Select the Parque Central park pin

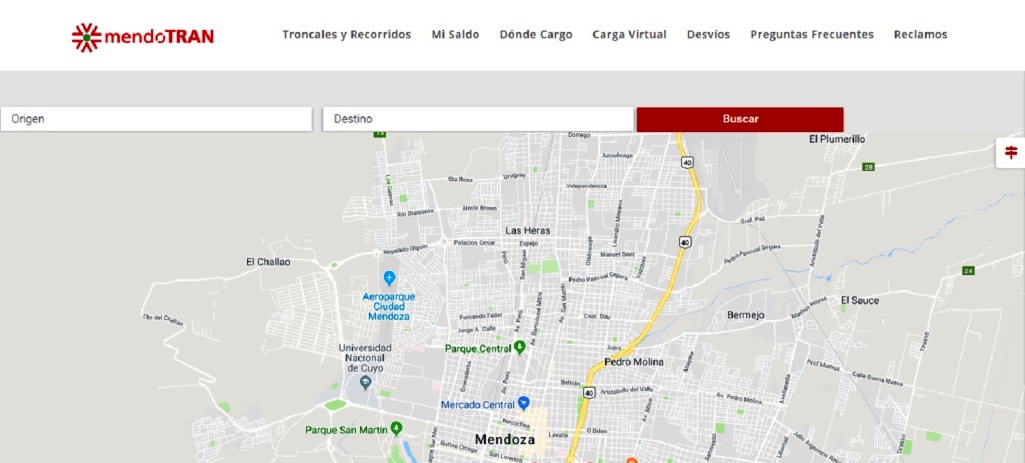pos(520,347)
